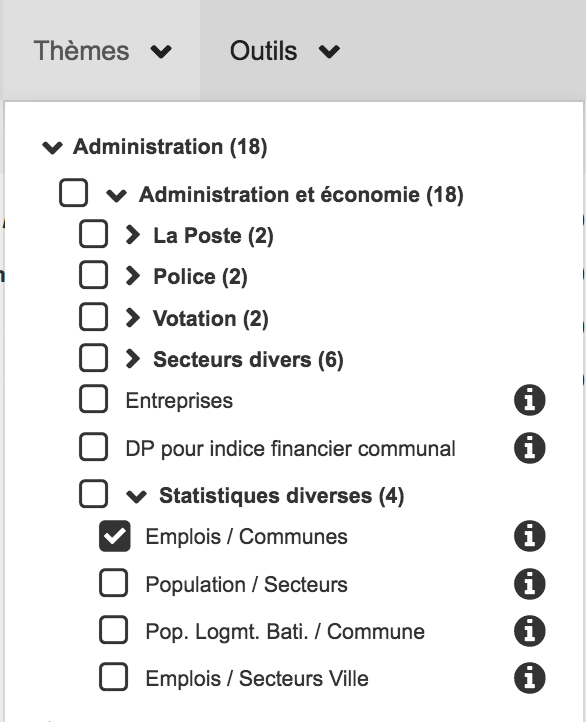Viewport: 586px width, 722px height.
Task: Check the Entreprises layer checkbox
Action: click(93, 399)
